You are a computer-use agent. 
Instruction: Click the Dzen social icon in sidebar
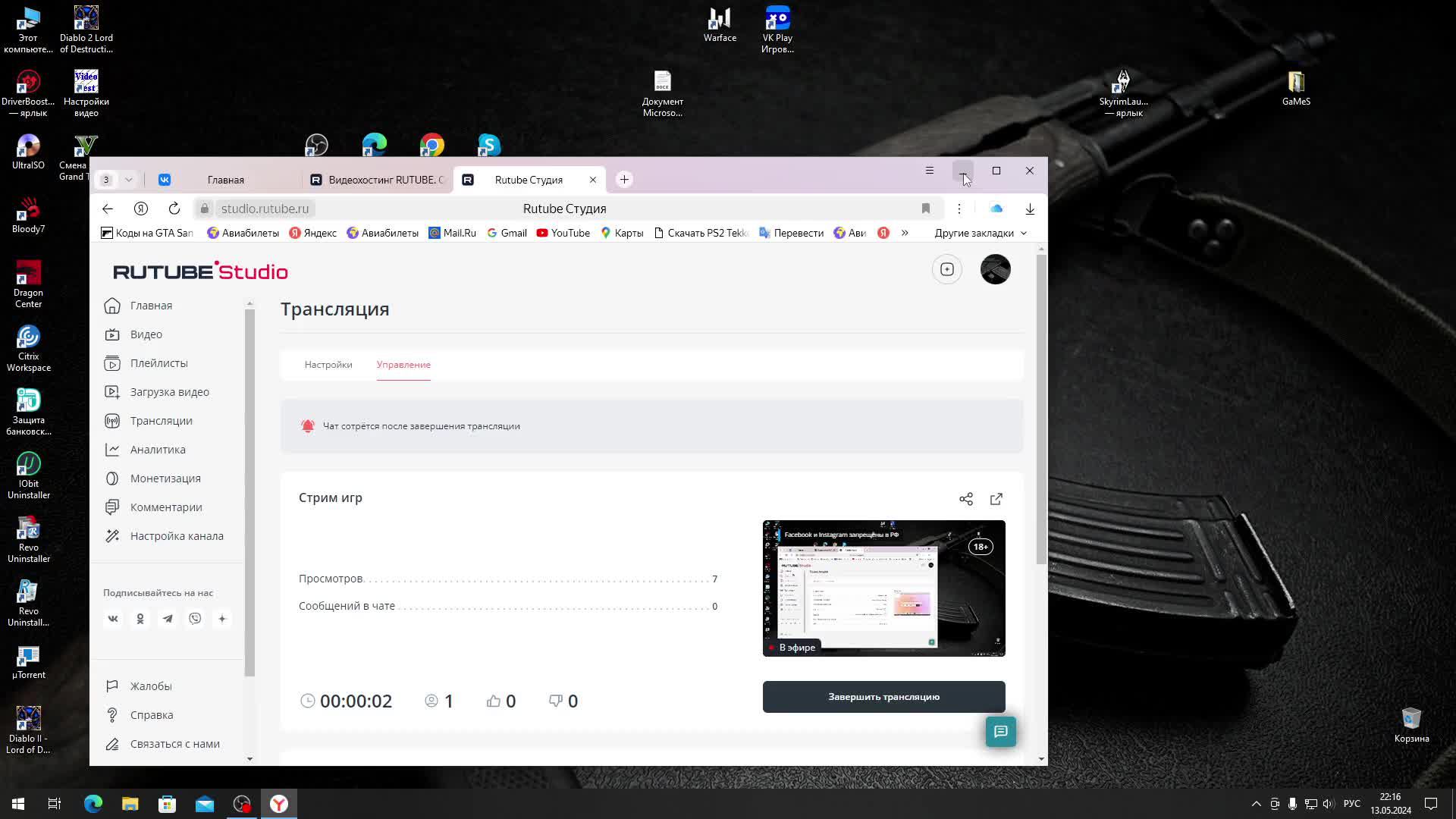(222, 619)
